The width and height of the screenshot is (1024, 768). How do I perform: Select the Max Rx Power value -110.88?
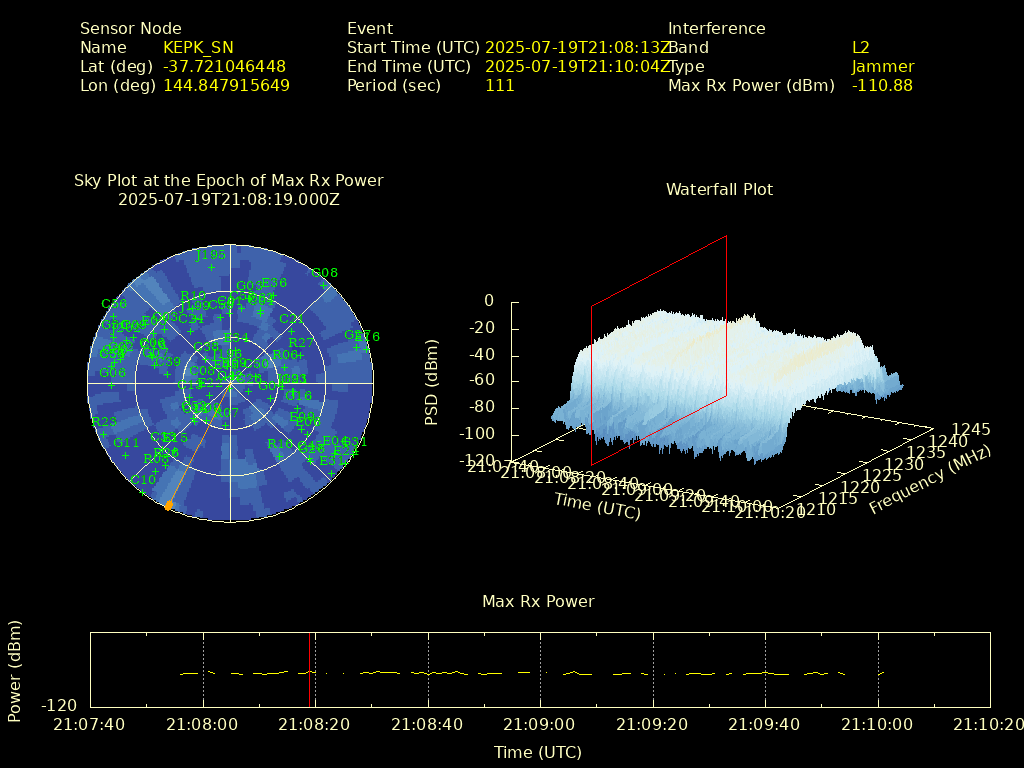(x=882, y=85)
